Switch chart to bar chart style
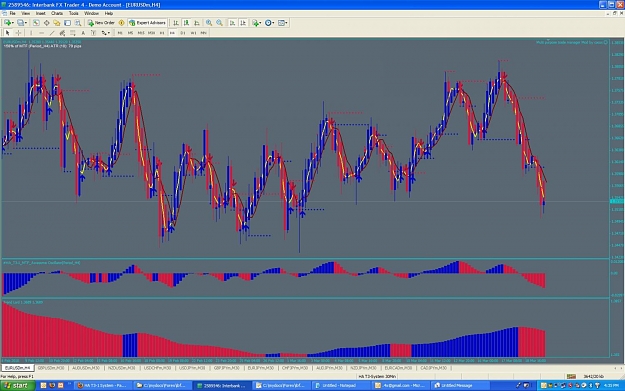 point(176,23)
